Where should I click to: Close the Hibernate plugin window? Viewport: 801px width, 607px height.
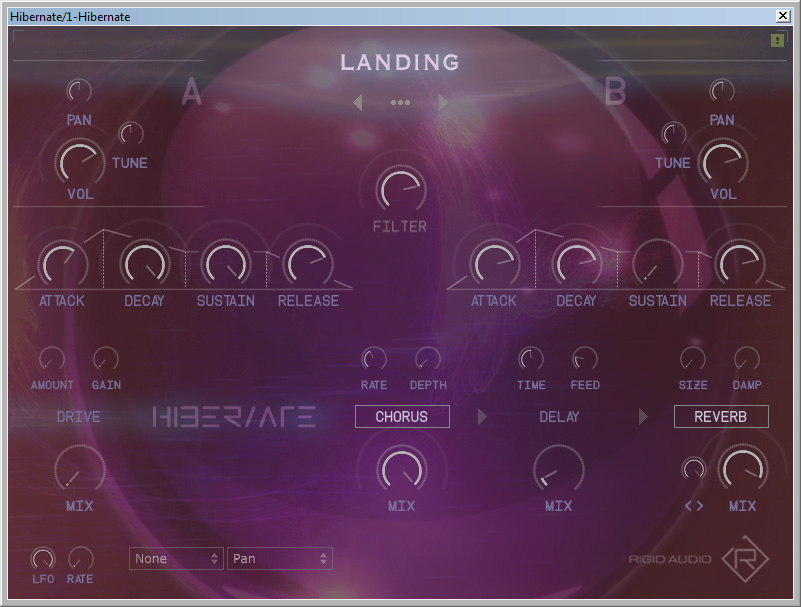pos(783,16)
